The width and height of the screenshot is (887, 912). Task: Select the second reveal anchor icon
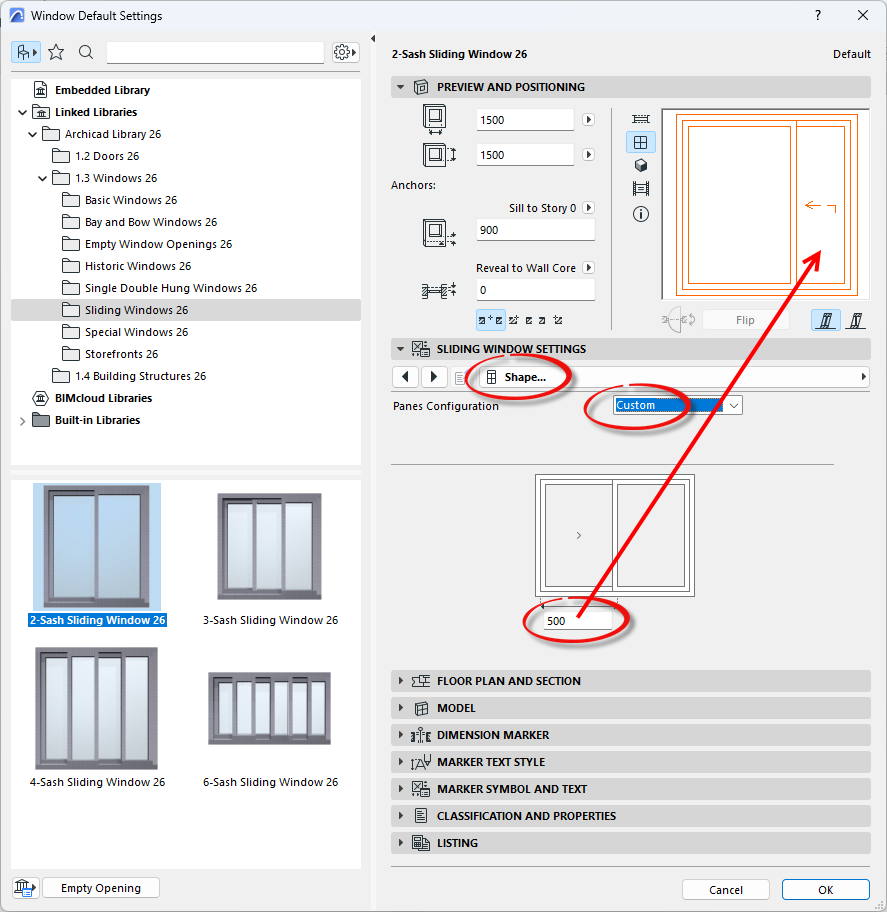point(514,320)
